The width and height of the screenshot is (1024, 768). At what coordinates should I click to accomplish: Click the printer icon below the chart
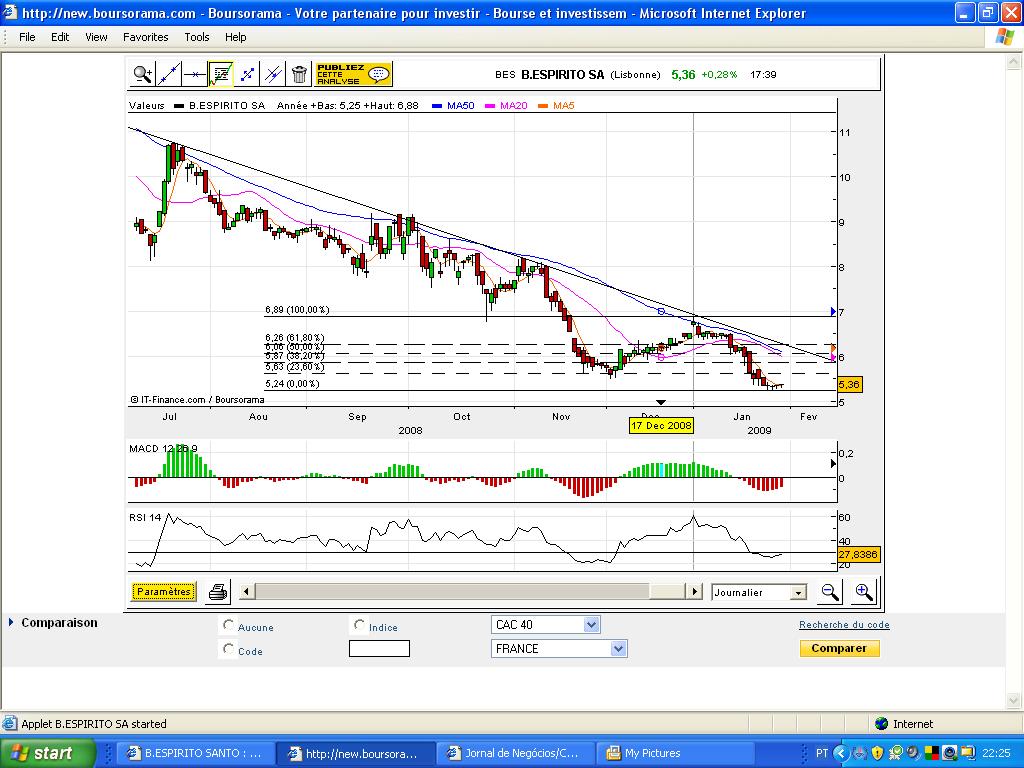tap(217, 592)
